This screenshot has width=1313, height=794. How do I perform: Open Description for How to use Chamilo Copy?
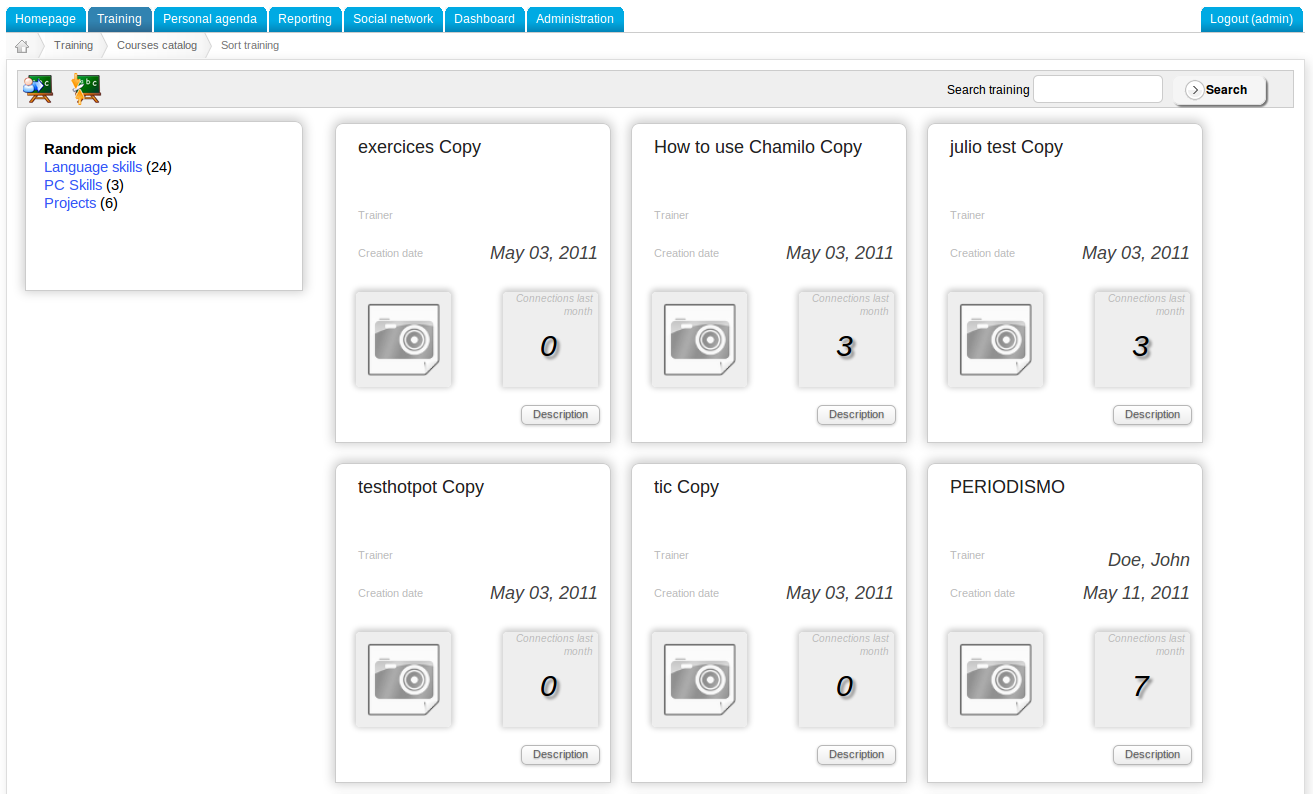click(856, 415)
